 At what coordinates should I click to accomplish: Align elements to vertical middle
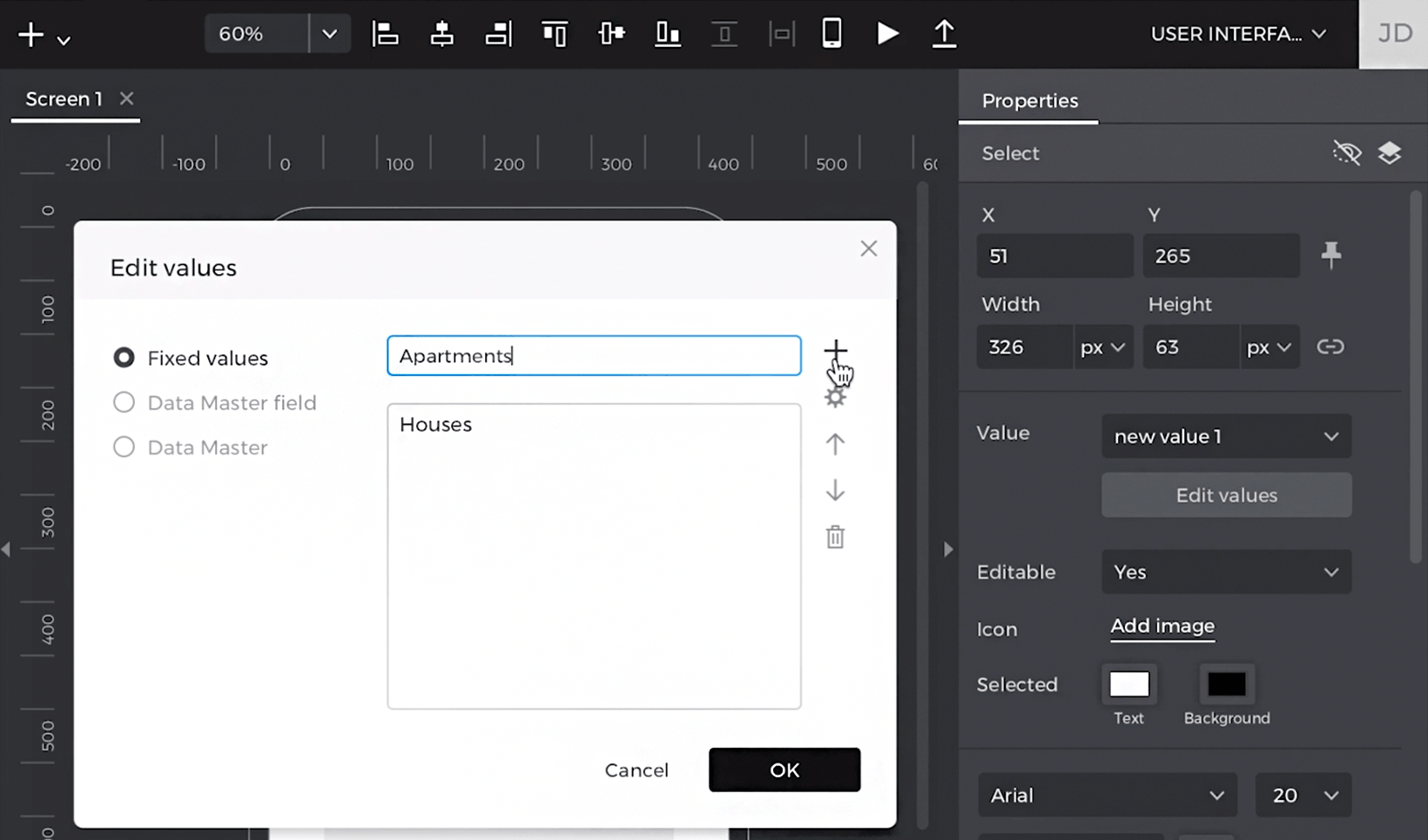[x=611, y=34]
